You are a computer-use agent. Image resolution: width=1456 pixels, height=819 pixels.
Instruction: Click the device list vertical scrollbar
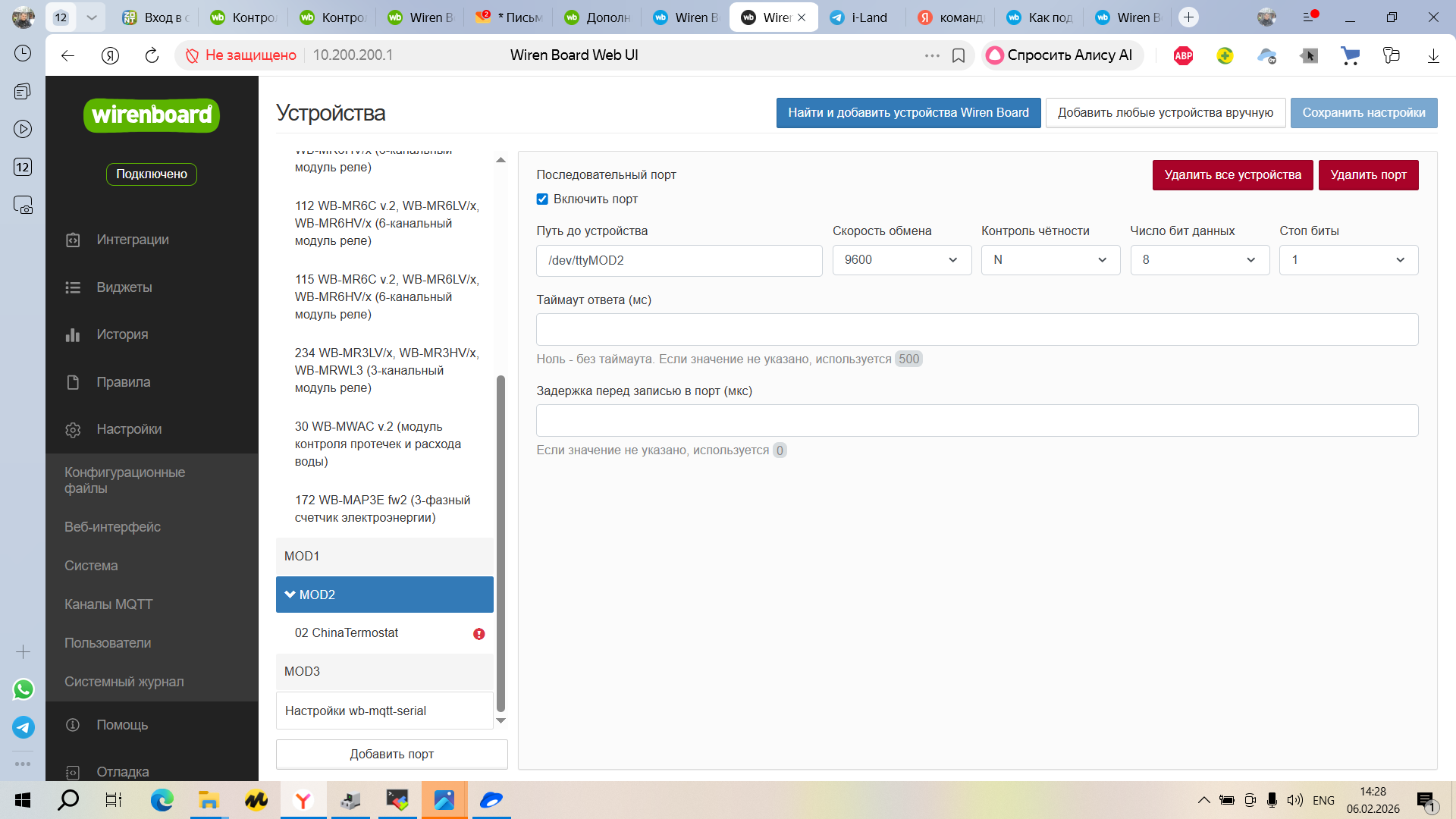pyautogui.click(x=500, y=542)
